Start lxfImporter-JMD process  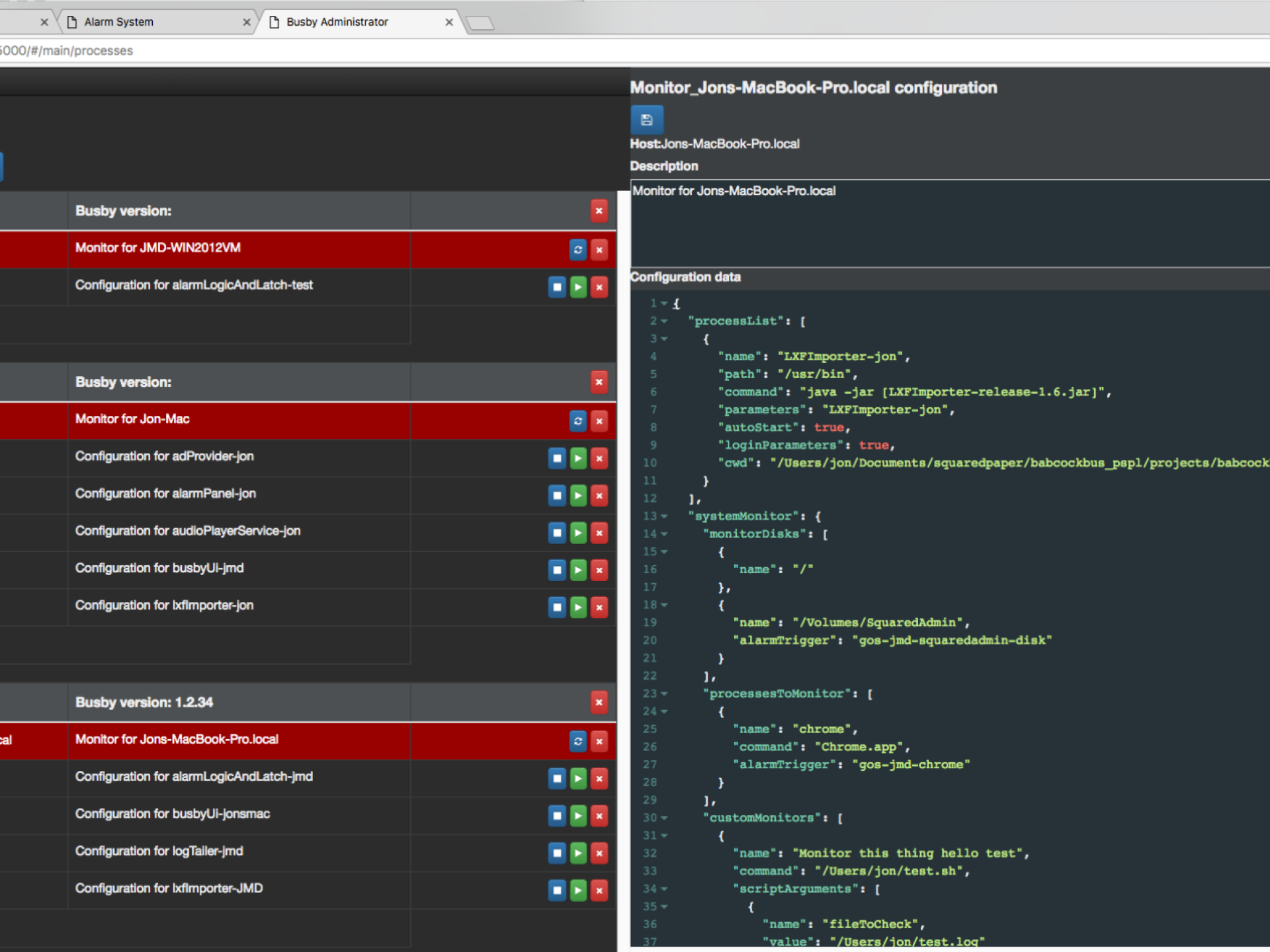coord(578,891)
